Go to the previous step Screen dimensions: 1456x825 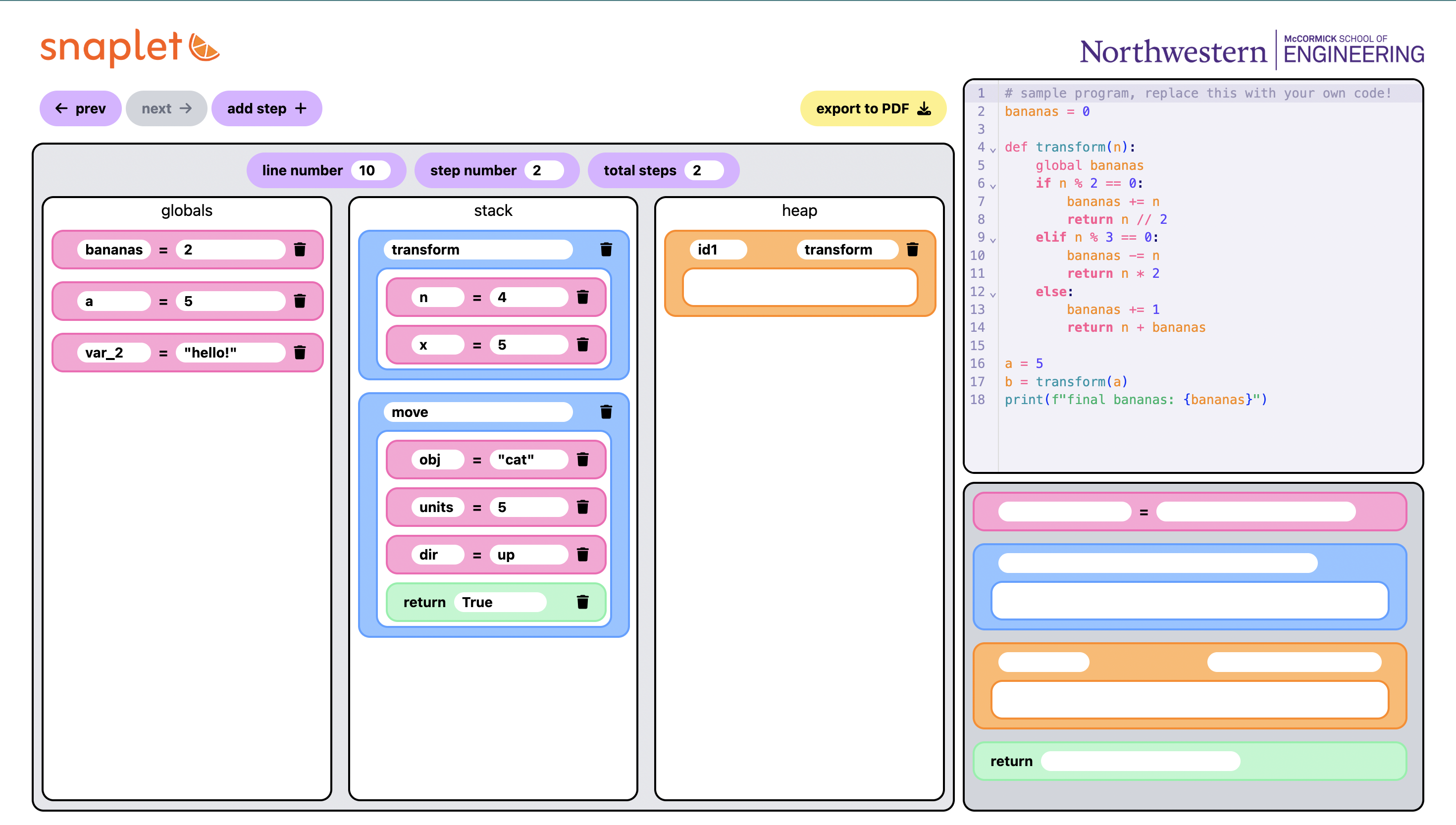(x=80, y=108)
